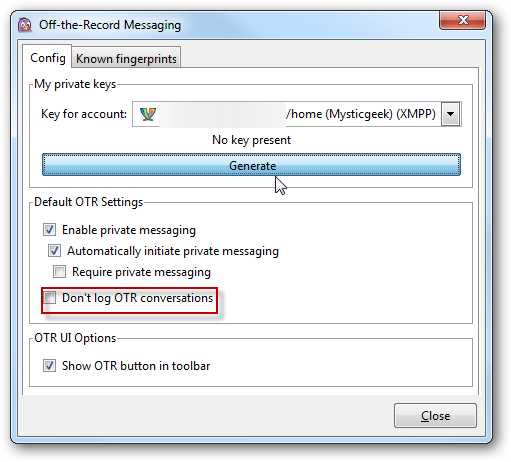Viewport: 511px width, 462px height.
Task: Open the Key for account dropdown arrow
Action: coord(451,114)
